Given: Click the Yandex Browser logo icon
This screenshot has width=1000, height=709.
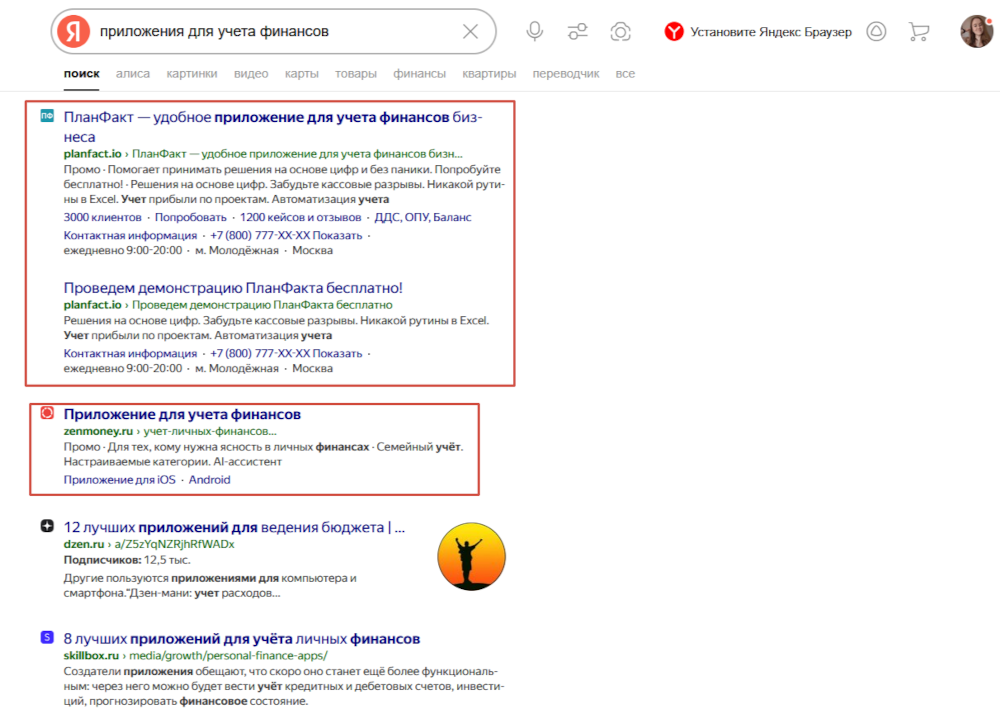Looking at the screenshot, I should [673, 31].
